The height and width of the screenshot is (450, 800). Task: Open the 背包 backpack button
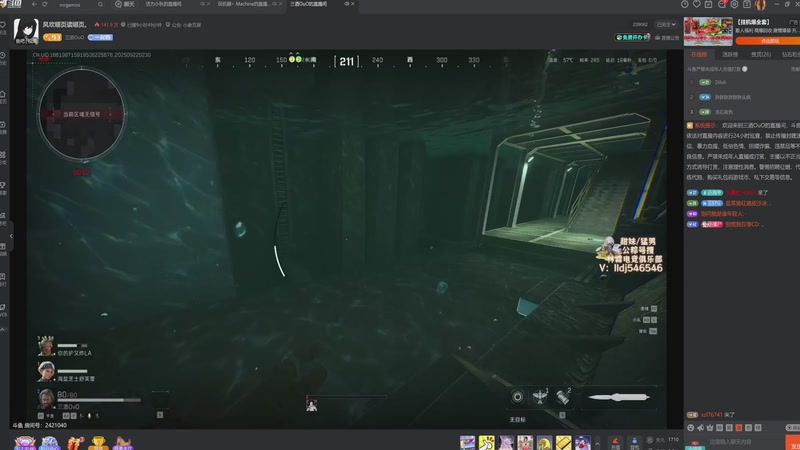click(634, 443)
